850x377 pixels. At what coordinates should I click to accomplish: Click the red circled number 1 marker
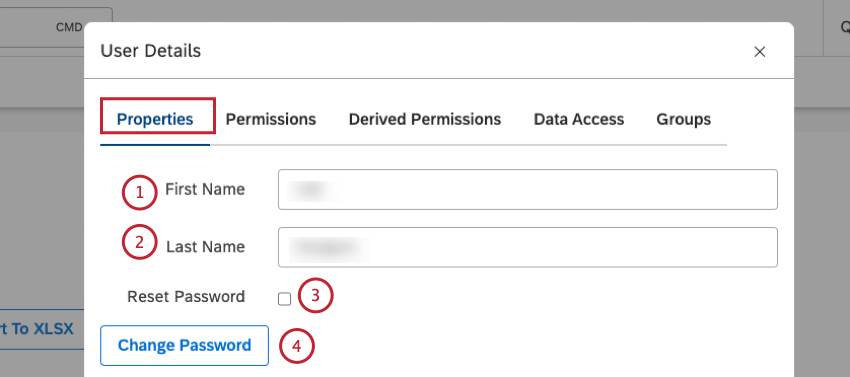(x=139, y=192)
